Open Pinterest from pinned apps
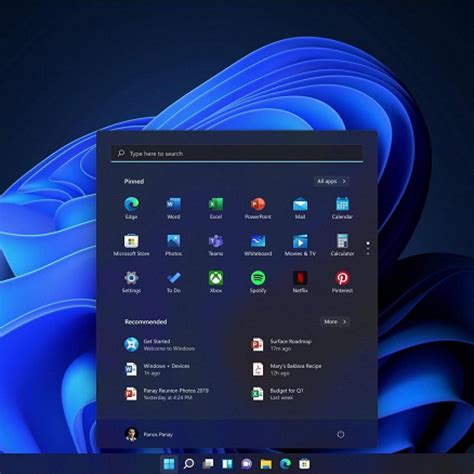474x474 pixels. click(342, 282)
